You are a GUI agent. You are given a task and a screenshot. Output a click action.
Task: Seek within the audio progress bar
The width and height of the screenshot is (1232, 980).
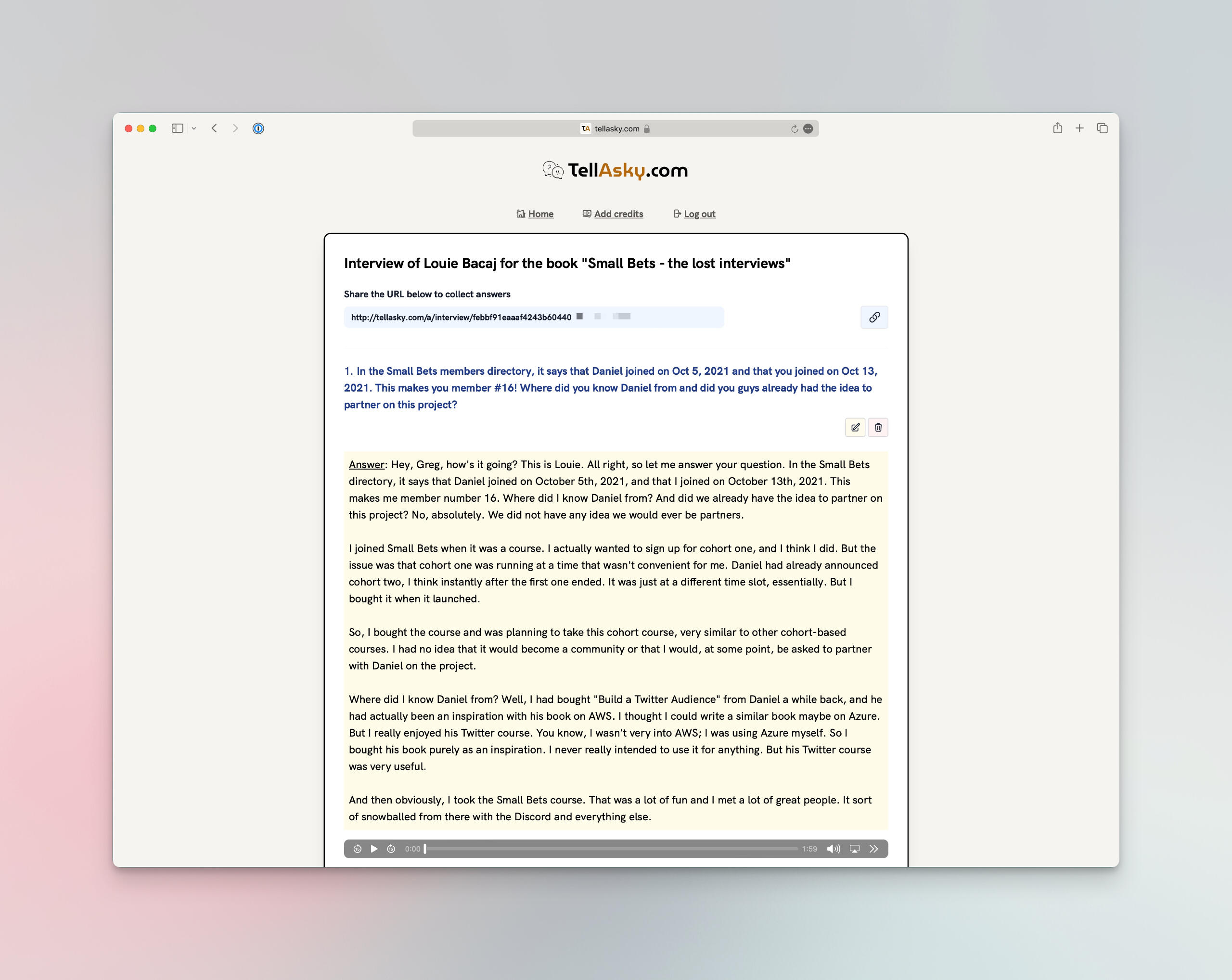click(611, 849)
